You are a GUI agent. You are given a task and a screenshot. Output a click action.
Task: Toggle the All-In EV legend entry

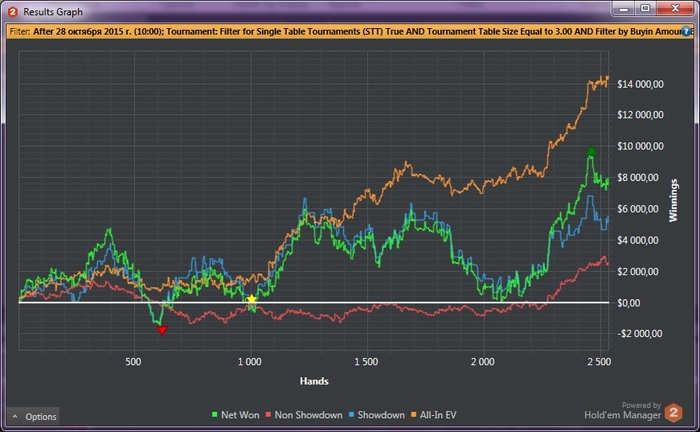[x=433, y=415]
